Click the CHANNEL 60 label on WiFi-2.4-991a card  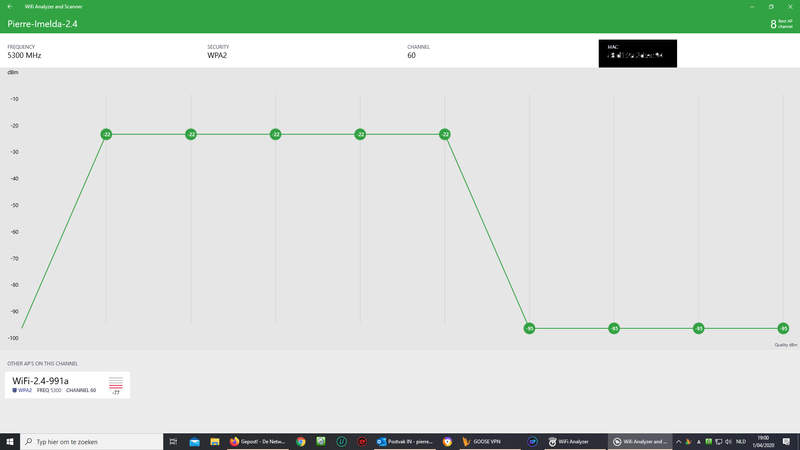(81, 390)
